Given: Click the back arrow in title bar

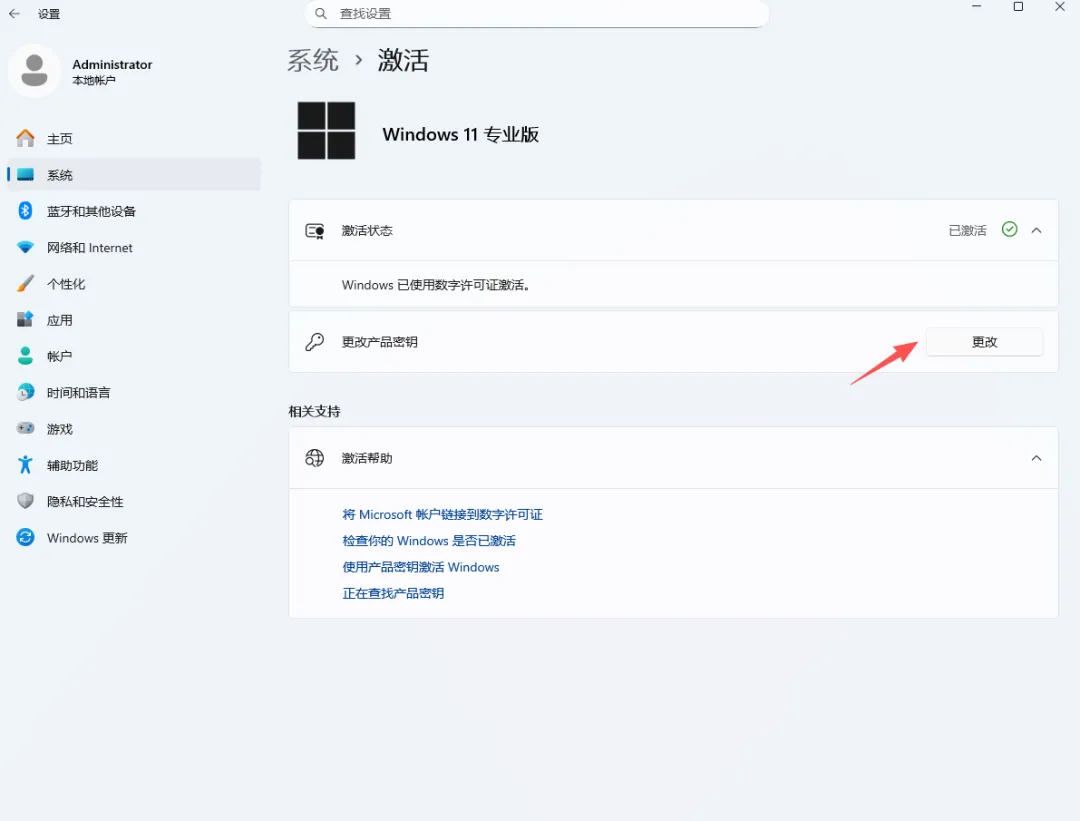Looking at the screenshot, I should (x=14, y=13).
